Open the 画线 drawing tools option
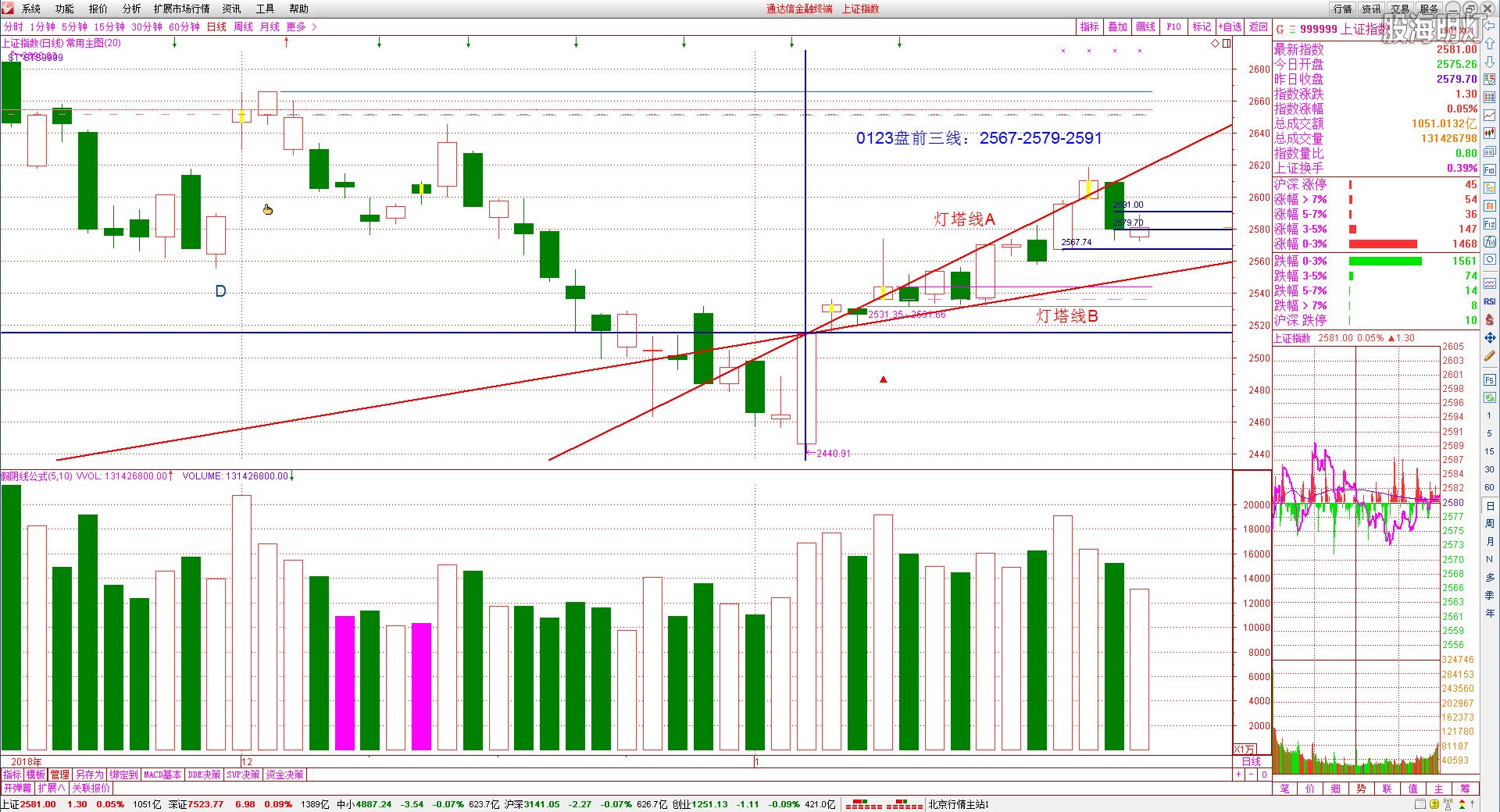Screen dimensions: 1500x812 pyautogui.click(x=1145, y=27)
